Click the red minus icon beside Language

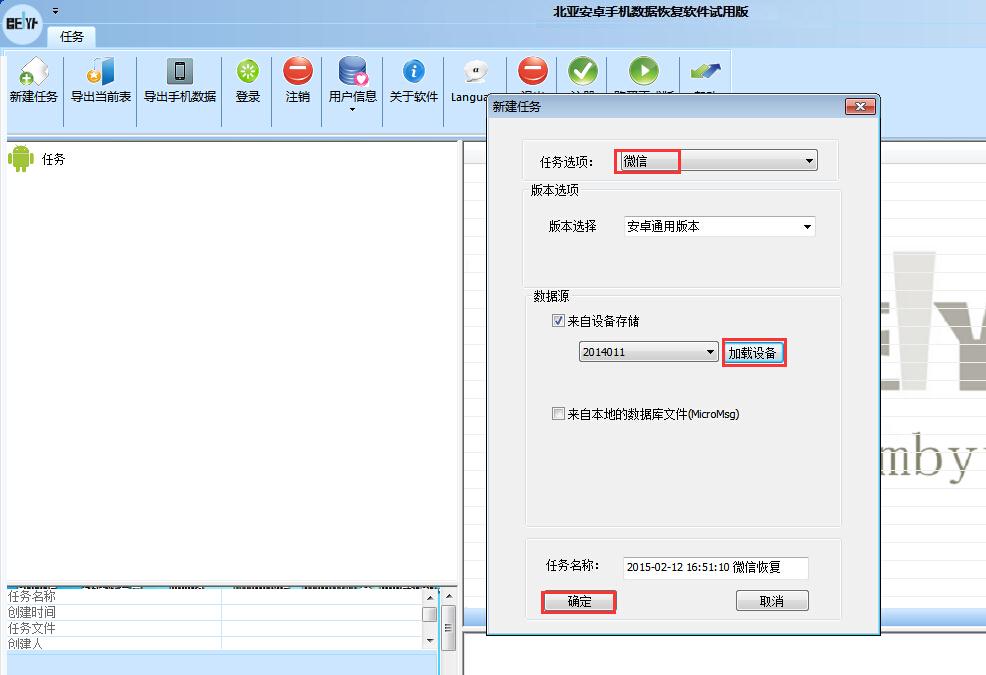(533, 70)
